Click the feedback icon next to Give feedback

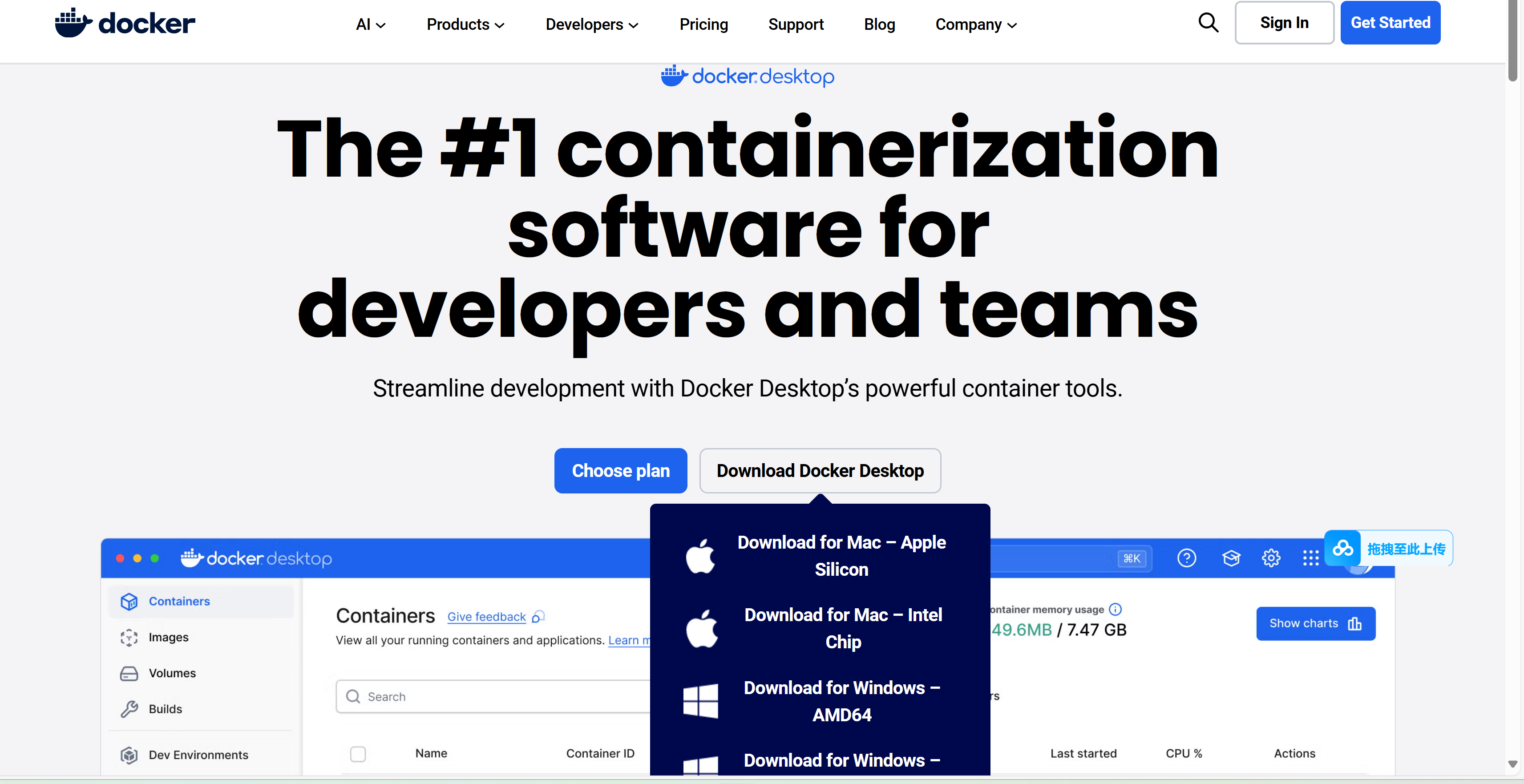point(538,617)
